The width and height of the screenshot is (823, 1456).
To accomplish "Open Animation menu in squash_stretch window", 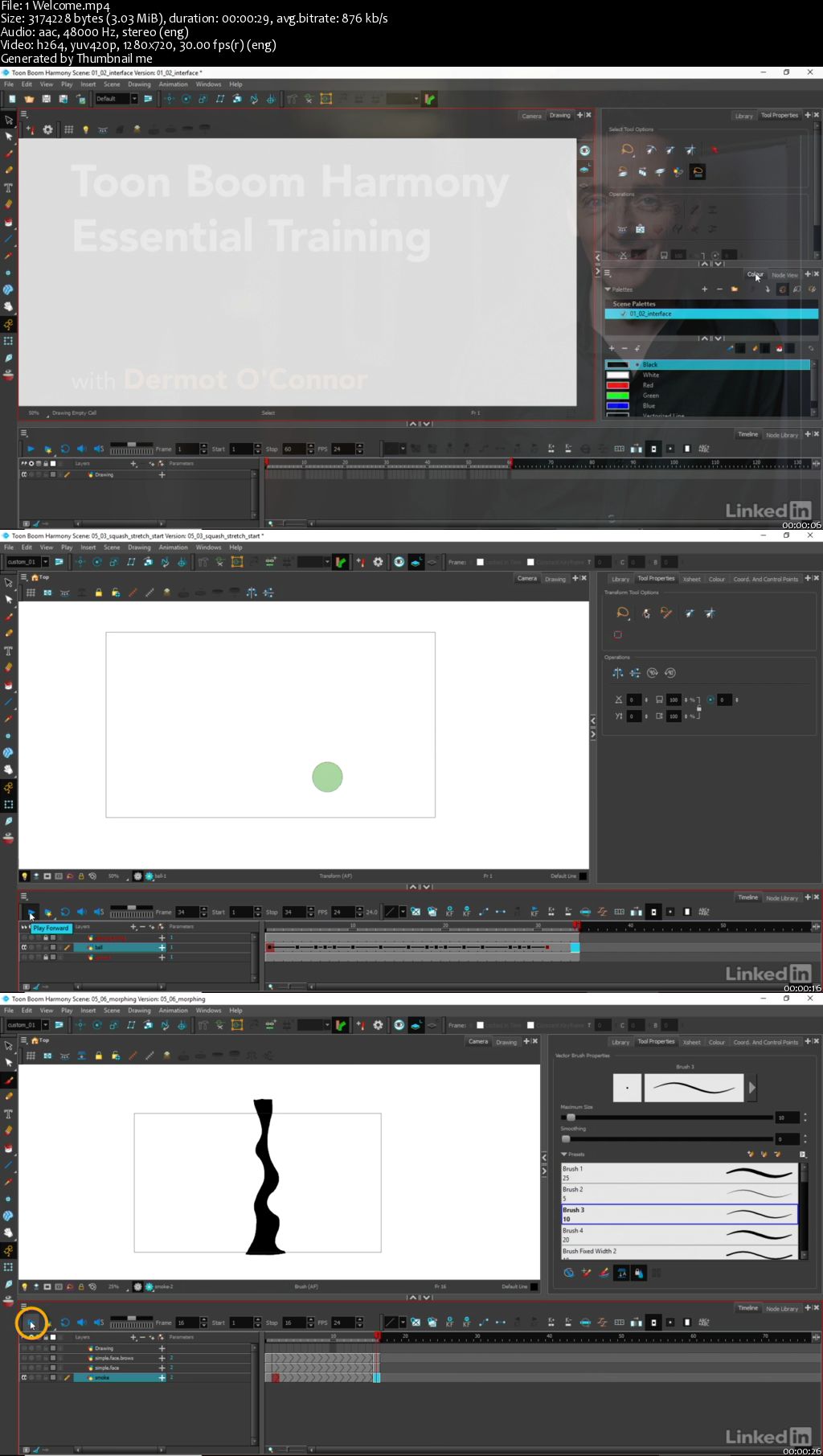I will (x=173, y=548).
